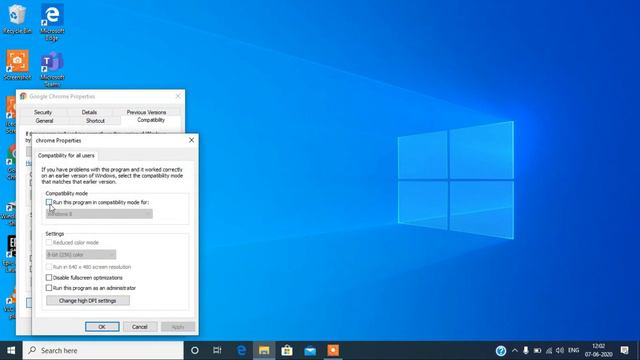The height and width of the screenshot is (360, 640).
Task: Launch Edge from the taskbar
Action: point(241,351)
